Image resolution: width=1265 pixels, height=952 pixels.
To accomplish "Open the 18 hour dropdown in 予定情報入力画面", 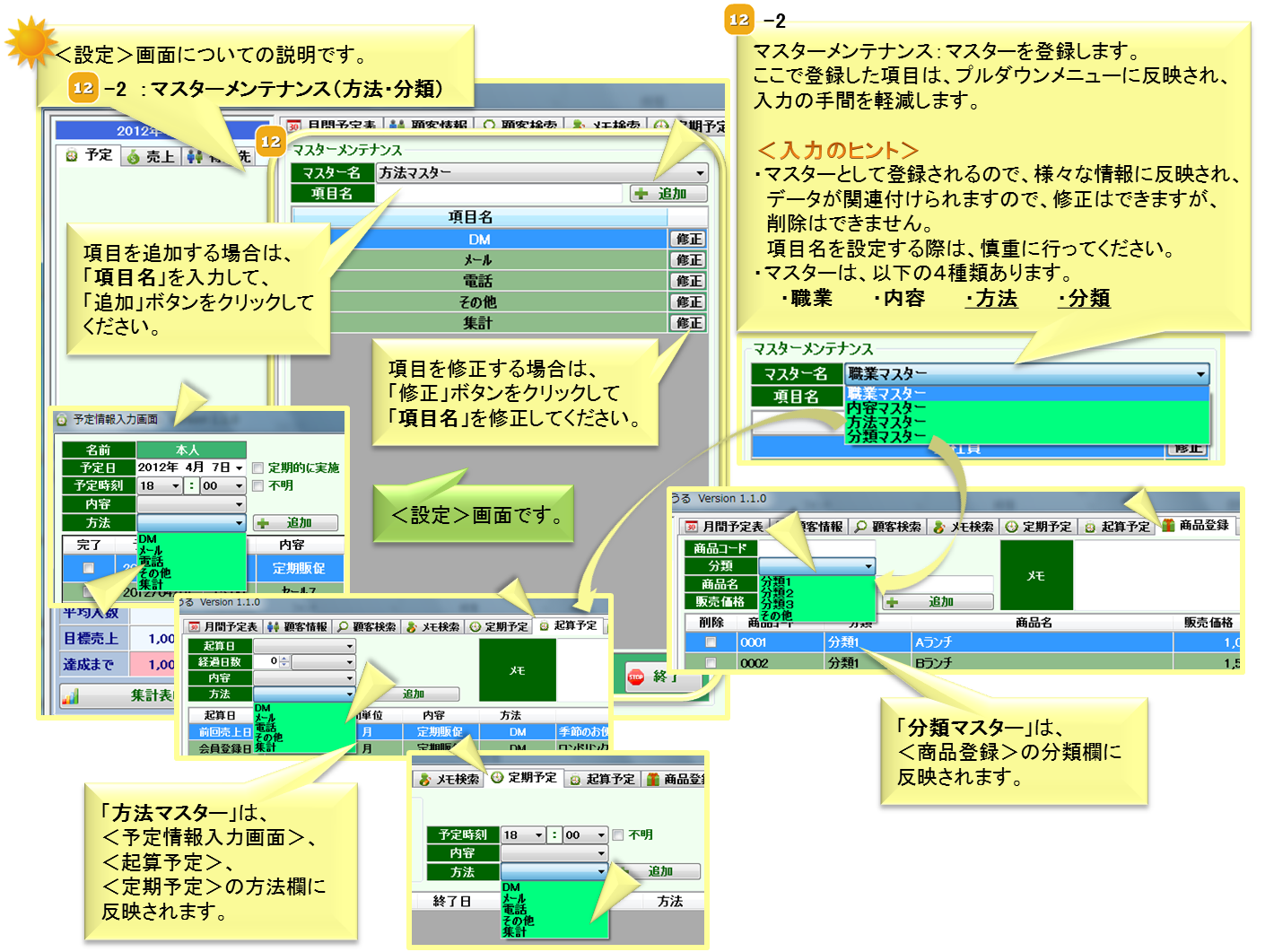I will point(160,485).
